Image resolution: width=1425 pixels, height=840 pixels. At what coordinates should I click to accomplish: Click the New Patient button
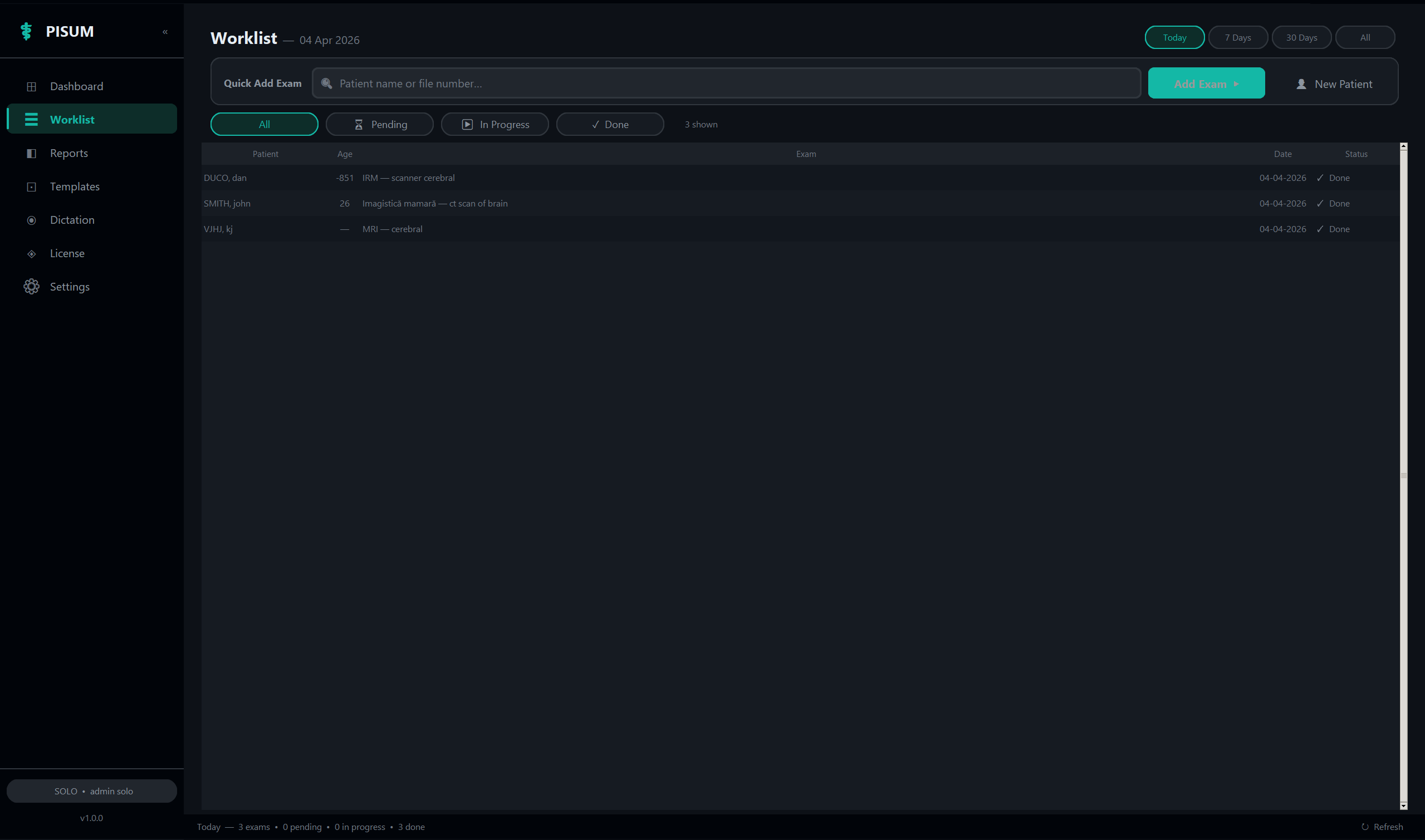[1334, 83]
